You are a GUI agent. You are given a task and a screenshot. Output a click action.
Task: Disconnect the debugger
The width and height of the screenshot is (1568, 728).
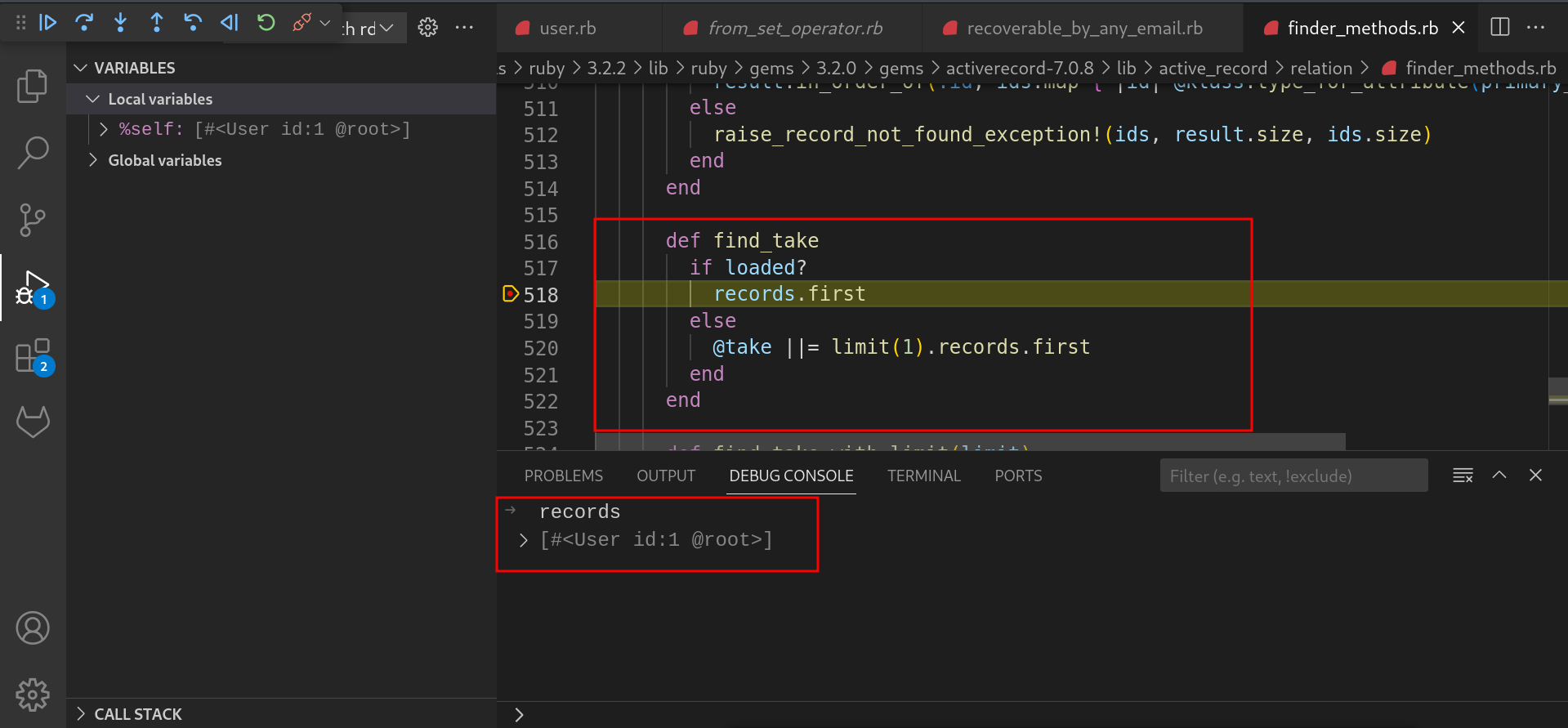coord(302,23)
